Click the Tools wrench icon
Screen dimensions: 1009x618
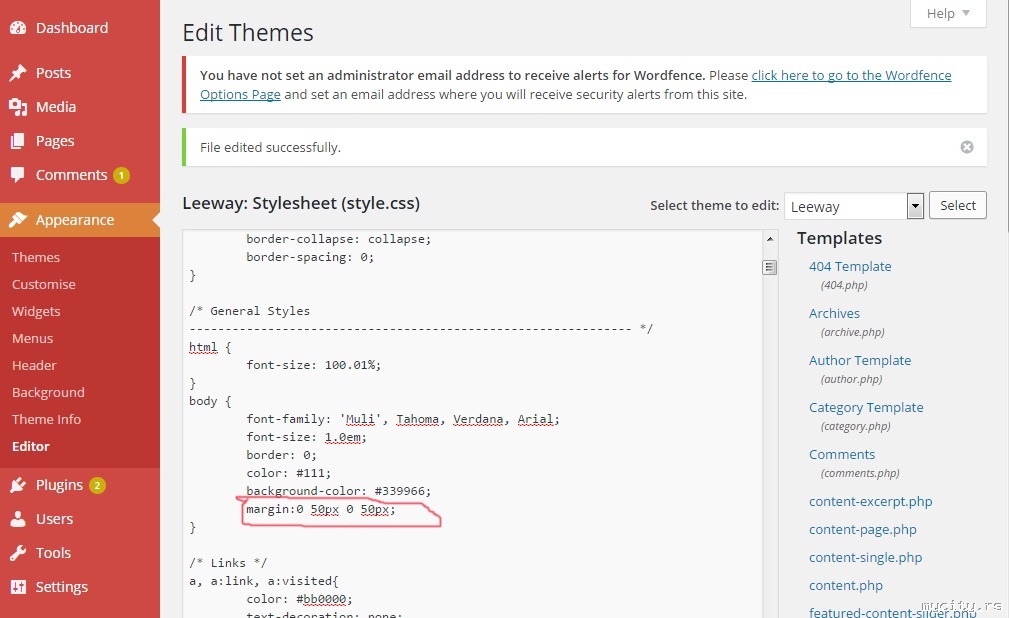tap(18, 553)
